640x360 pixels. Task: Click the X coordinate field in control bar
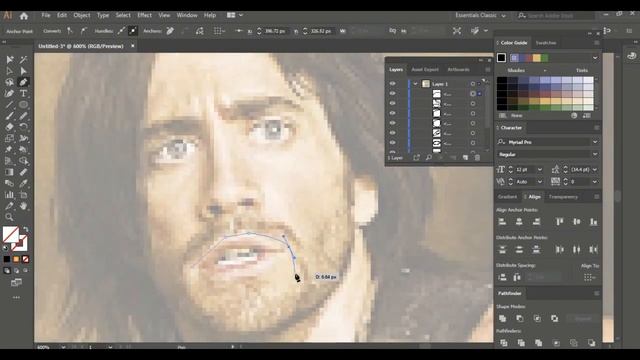275,31
